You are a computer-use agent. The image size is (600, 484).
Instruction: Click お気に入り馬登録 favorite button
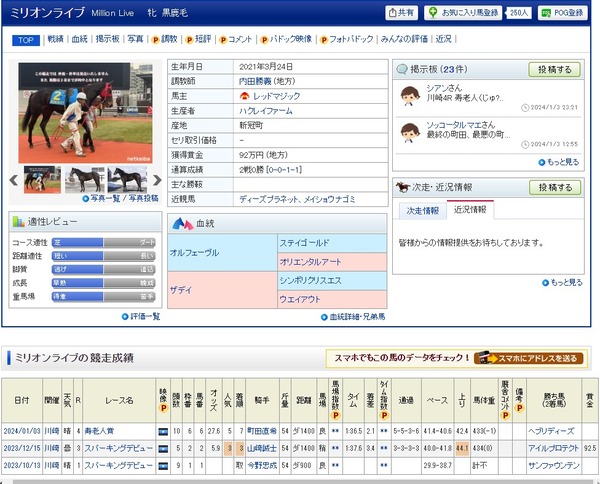[463, 13]
